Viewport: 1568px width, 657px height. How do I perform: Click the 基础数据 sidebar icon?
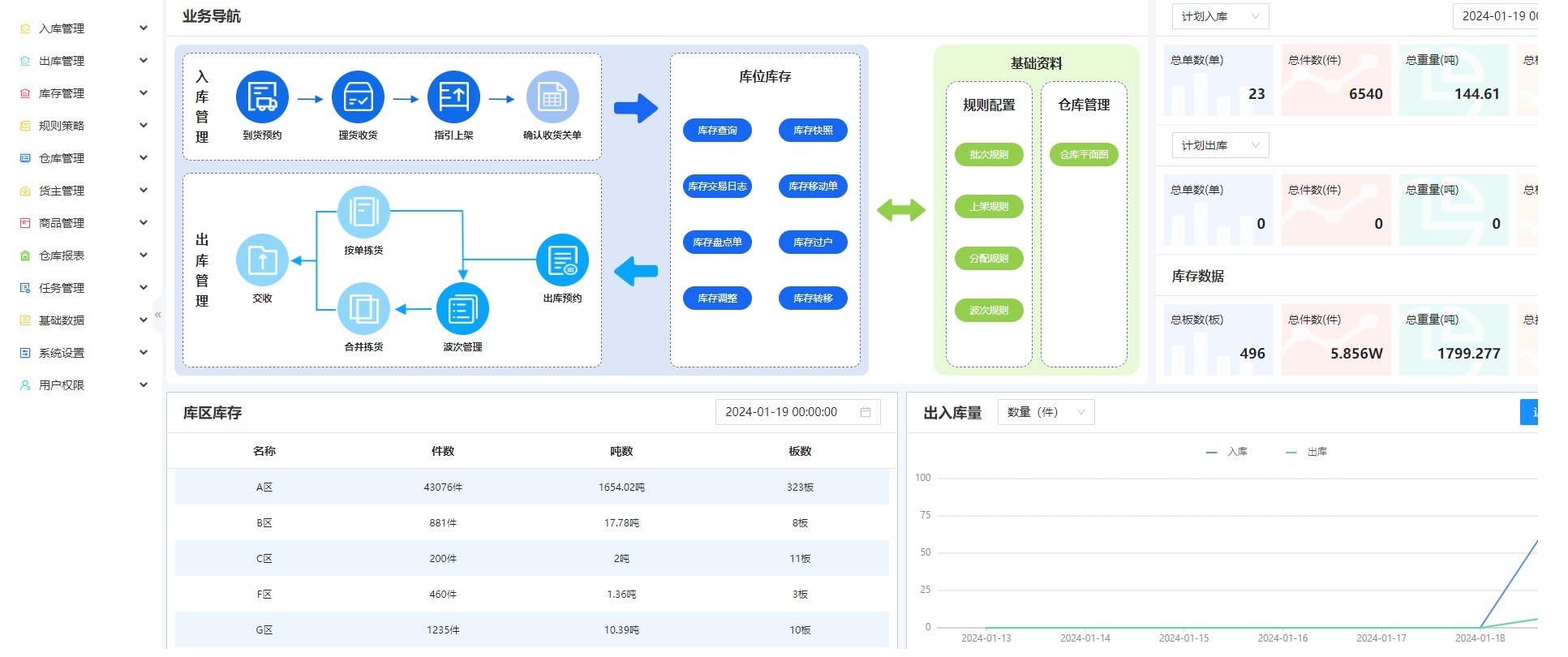click(x=25, y=320)
